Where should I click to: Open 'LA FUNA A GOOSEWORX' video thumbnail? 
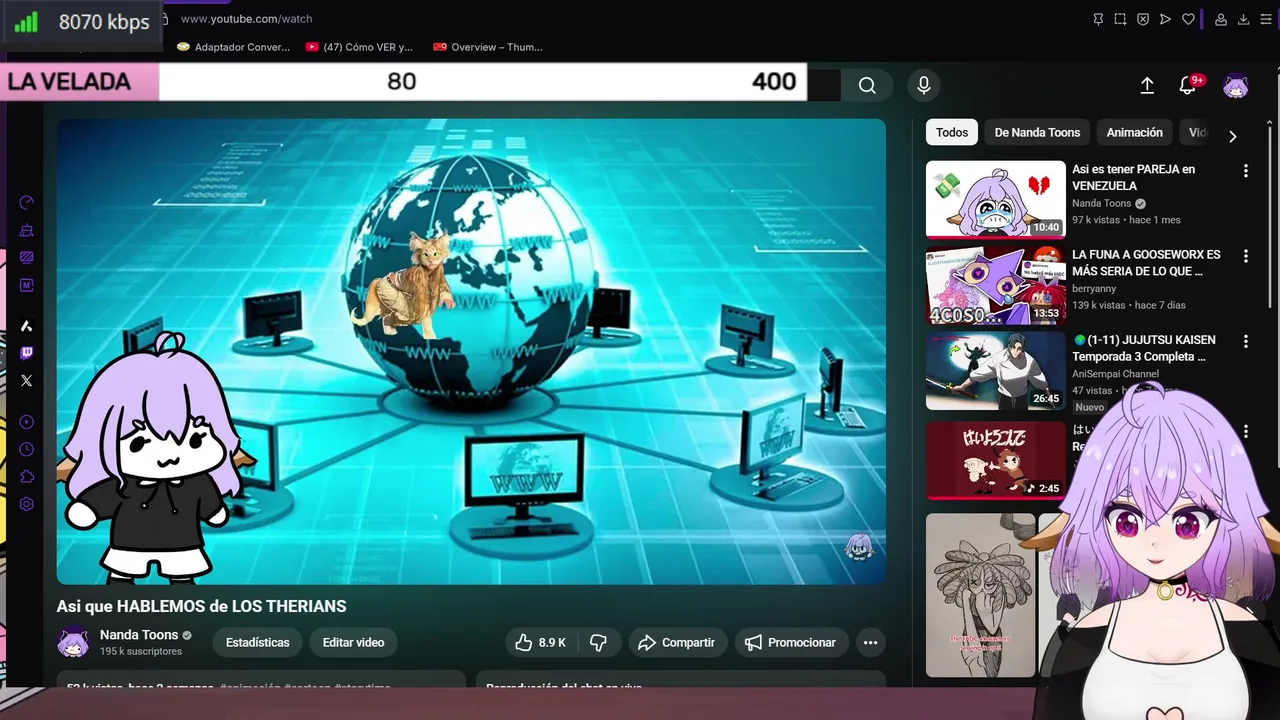(996, 285)
